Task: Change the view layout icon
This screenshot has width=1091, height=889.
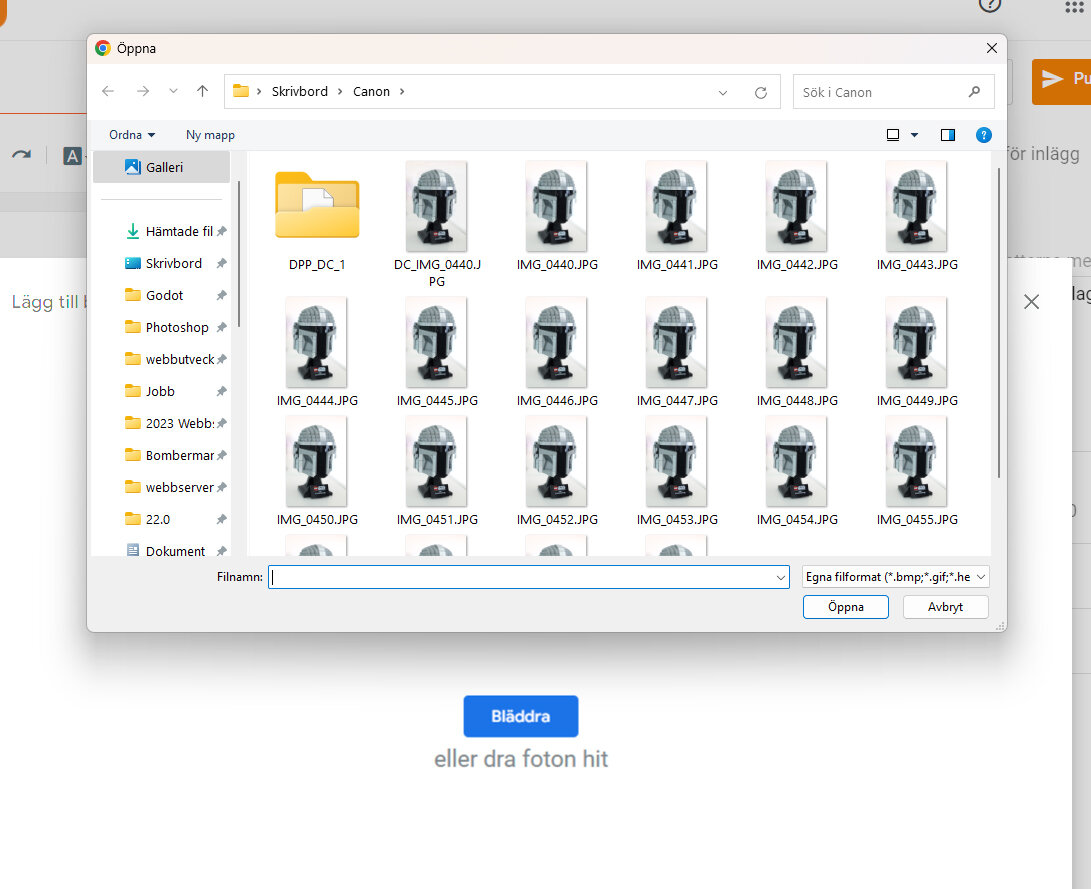Action: coord(893,135)
